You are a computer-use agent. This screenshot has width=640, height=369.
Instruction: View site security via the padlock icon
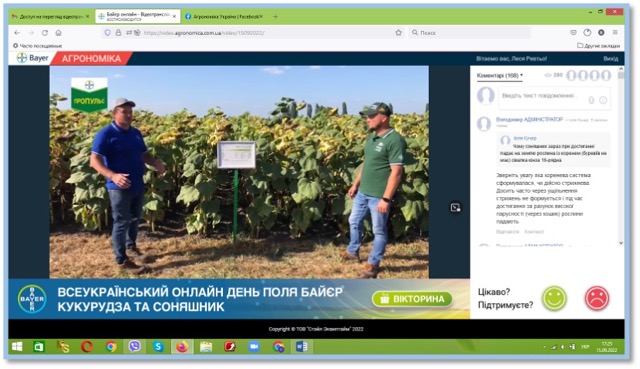coord(118,33)
